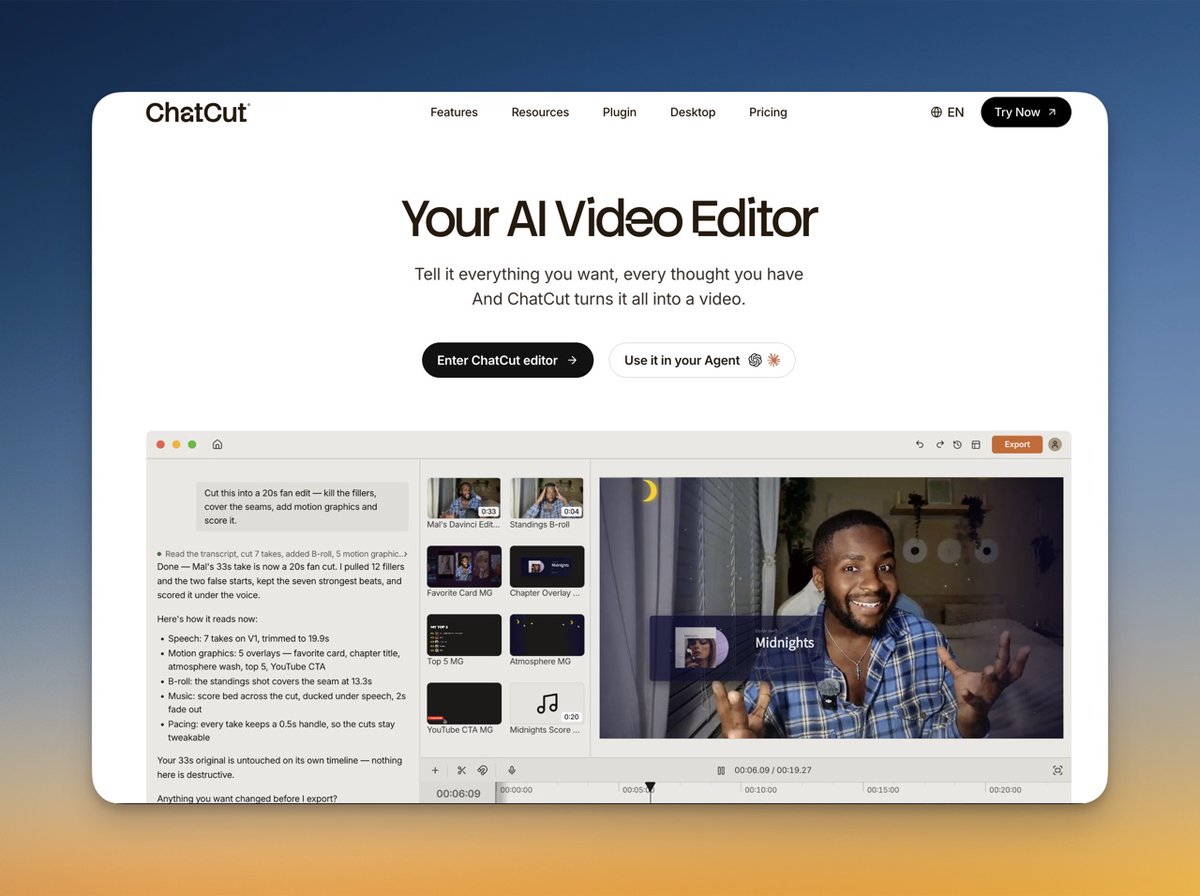
Task: Open the Features menu
Action: (x=454, y=113)
